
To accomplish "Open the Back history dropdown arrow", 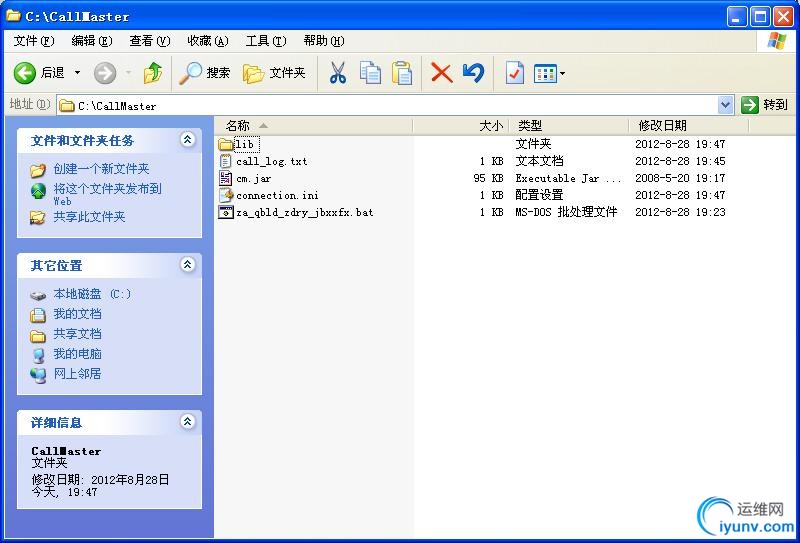I will point(78,73).
